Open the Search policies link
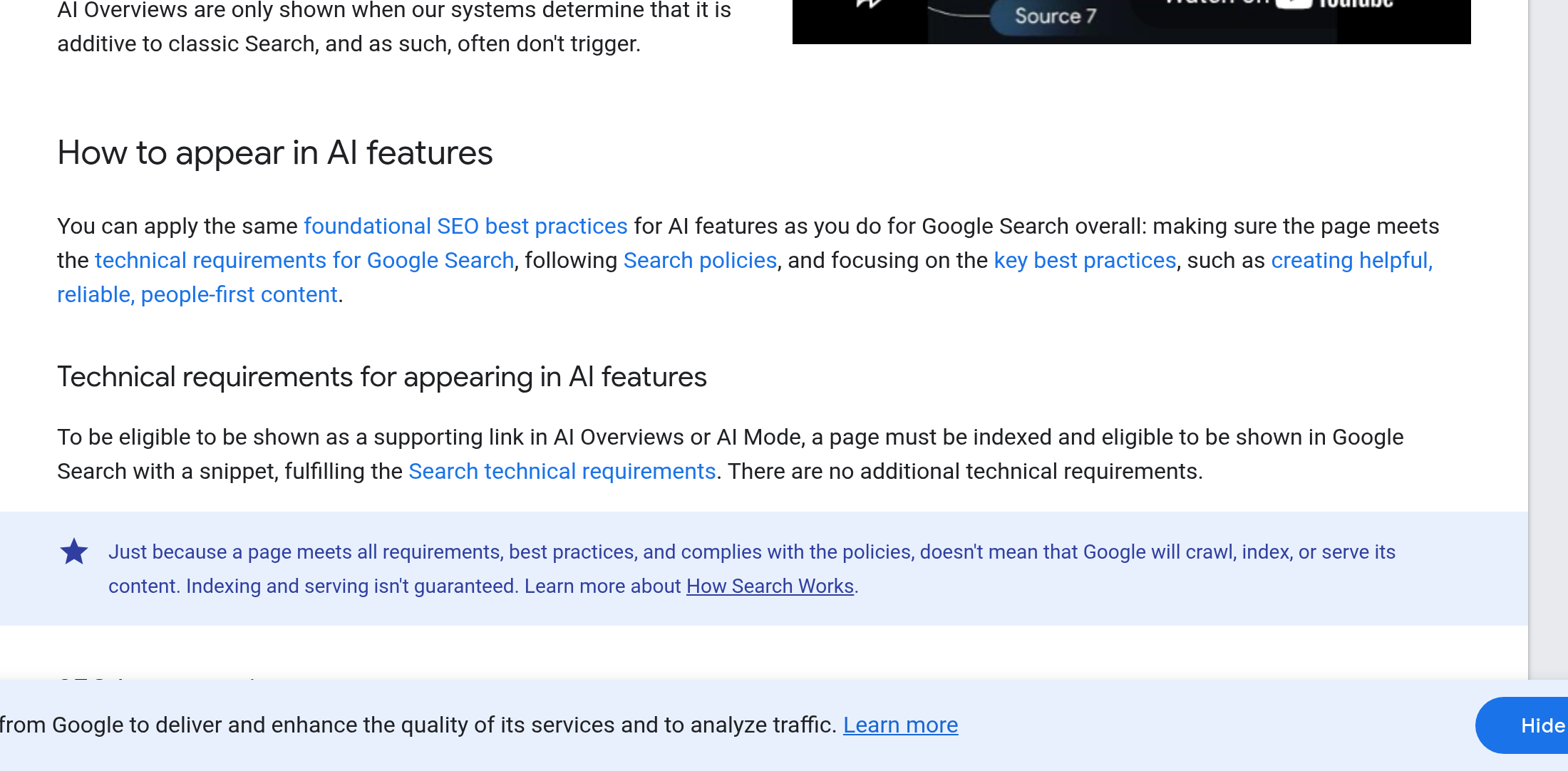 [x=700, y=260]
